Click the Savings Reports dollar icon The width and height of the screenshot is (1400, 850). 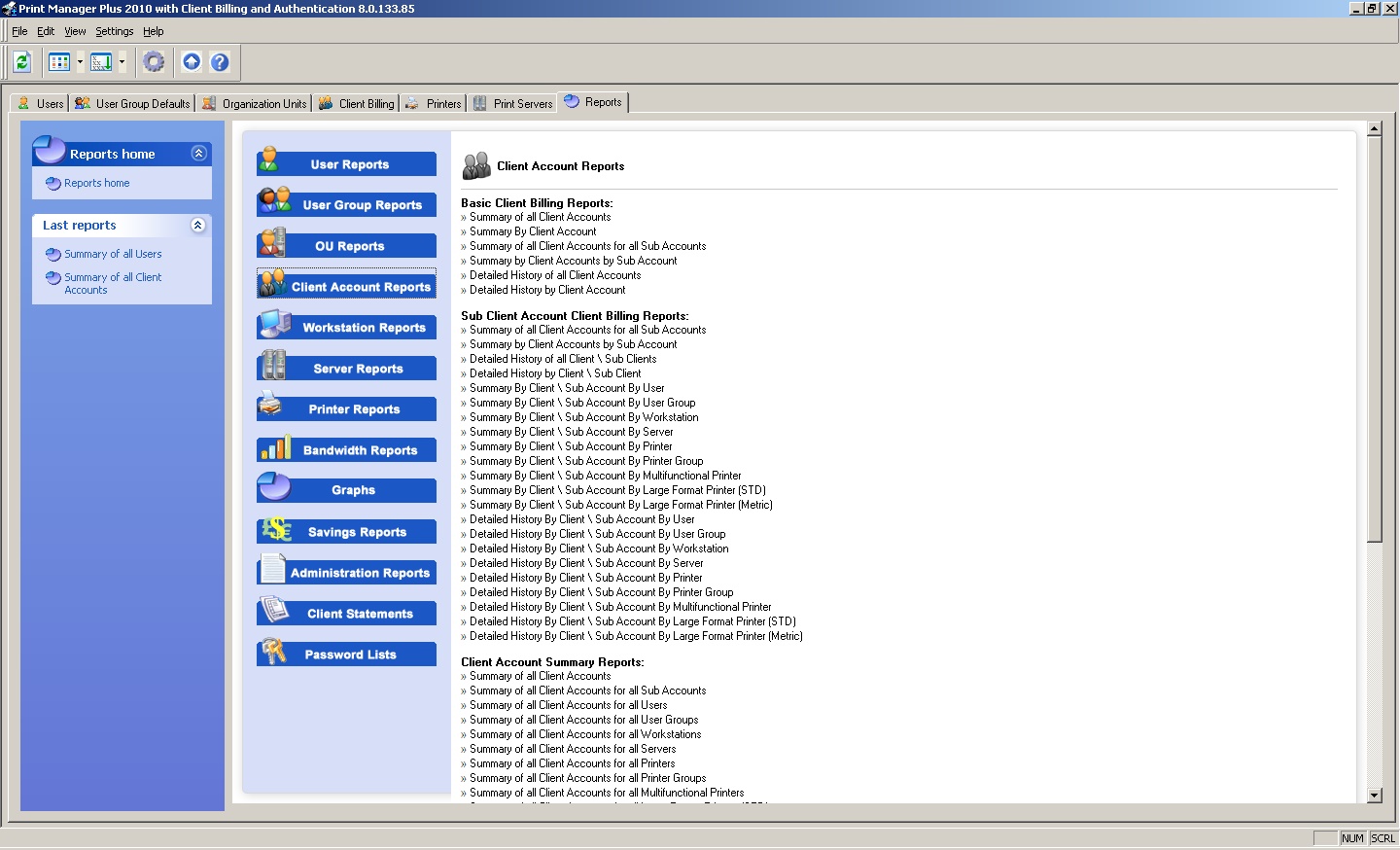[276, 528]
